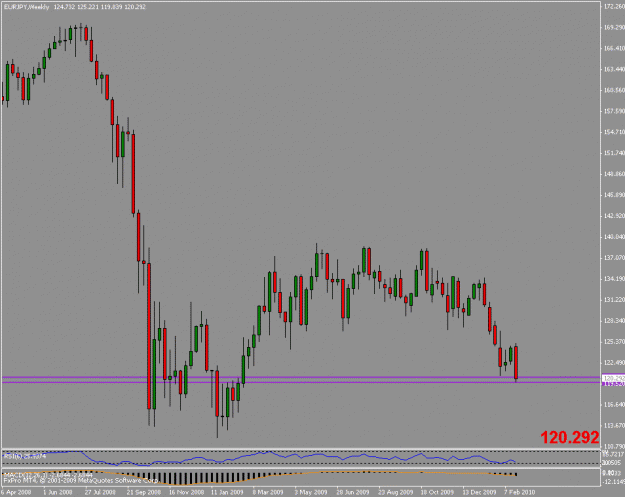Click the 6 Apr 2008 date label
625x497 pixels.
coord(16,492)
